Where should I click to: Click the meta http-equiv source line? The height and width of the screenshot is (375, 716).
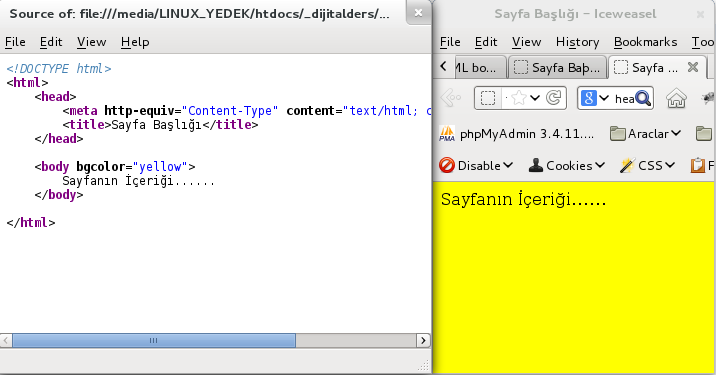(247, 111)
